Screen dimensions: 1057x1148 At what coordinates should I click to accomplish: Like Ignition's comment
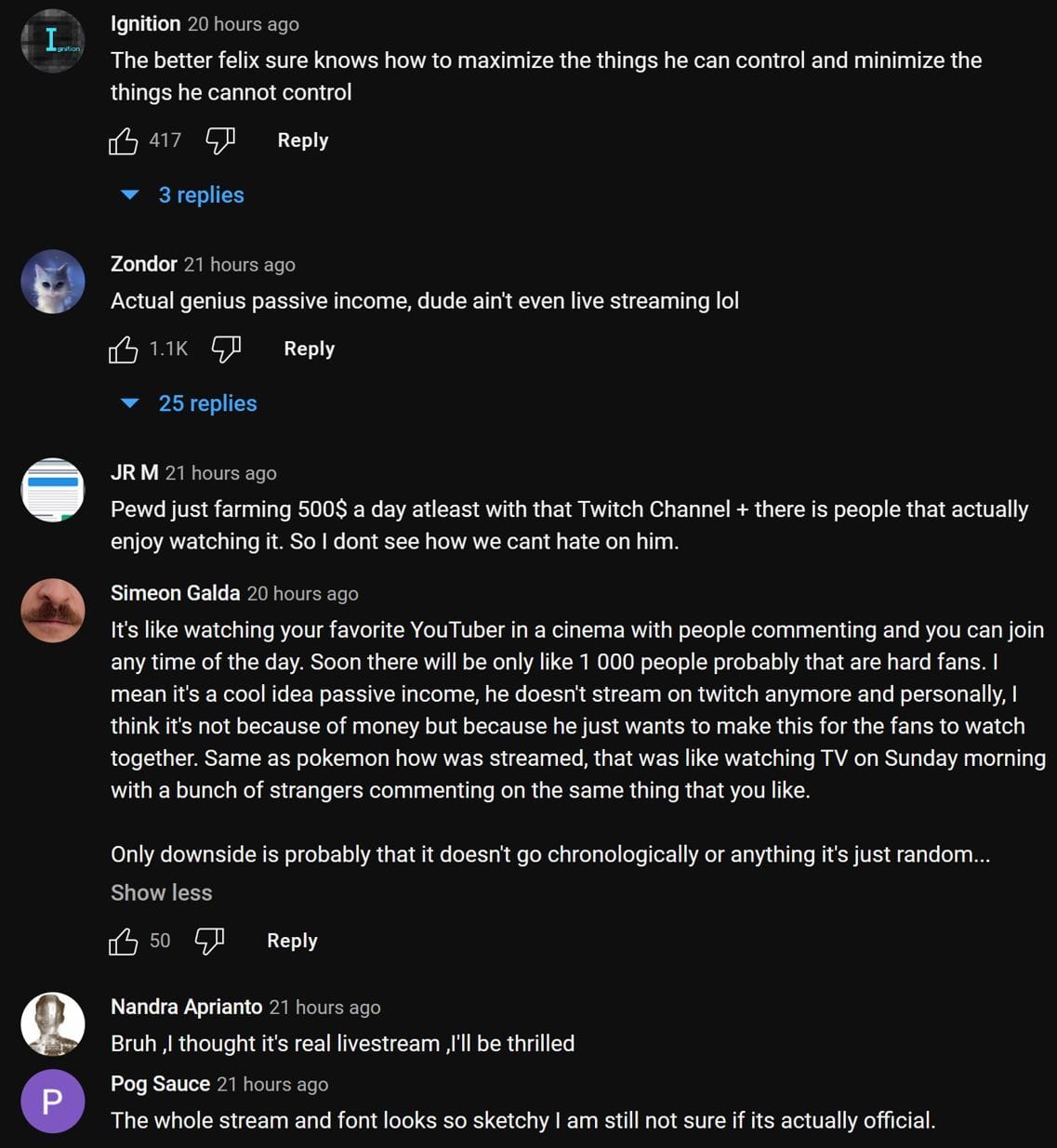click(x=124, y=141)
